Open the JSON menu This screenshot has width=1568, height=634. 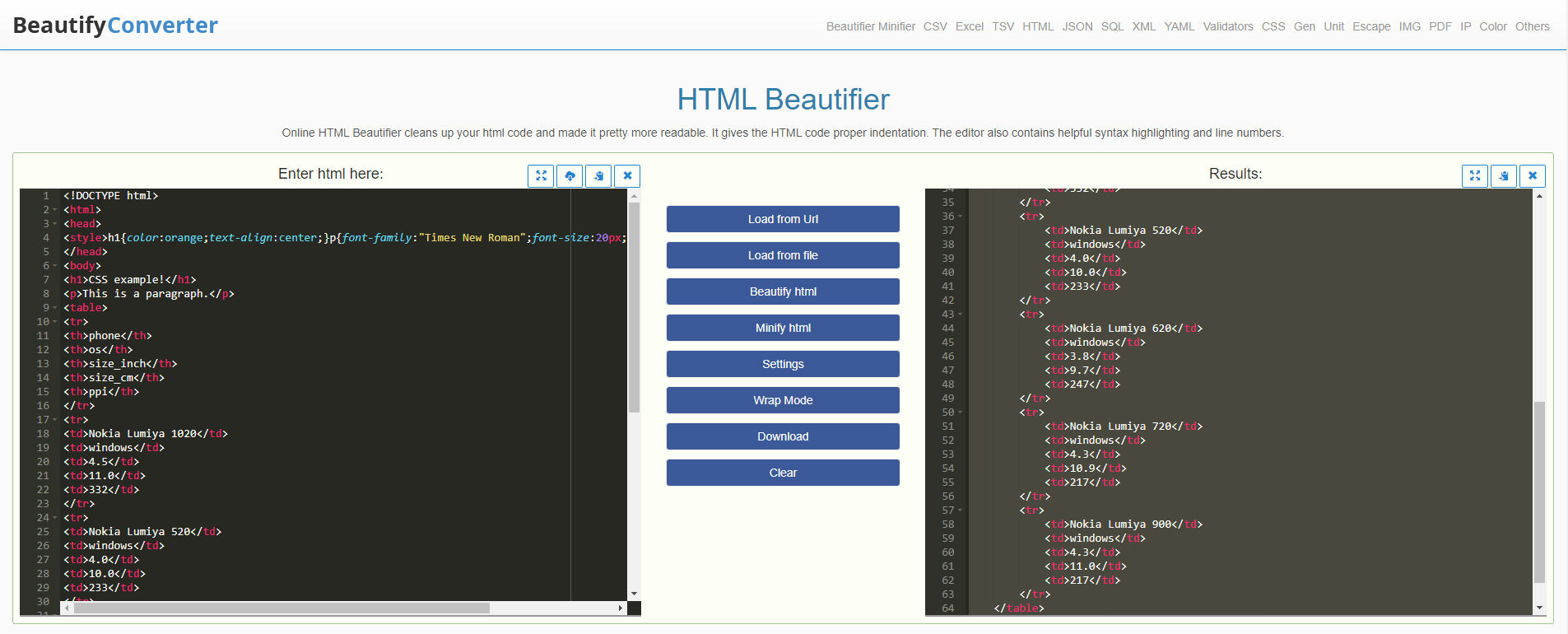tap(1077, 26)
